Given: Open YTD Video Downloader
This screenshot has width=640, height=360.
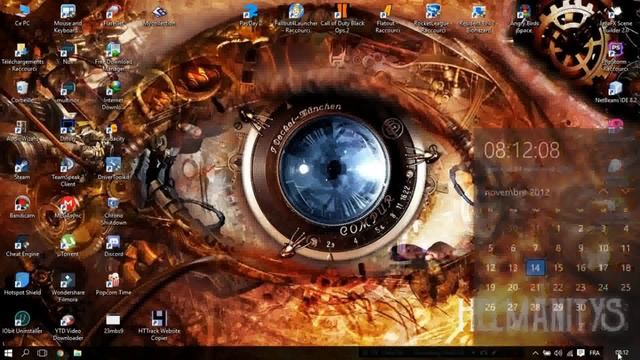Looking at the screenshot, I should (x=68, y=327).
